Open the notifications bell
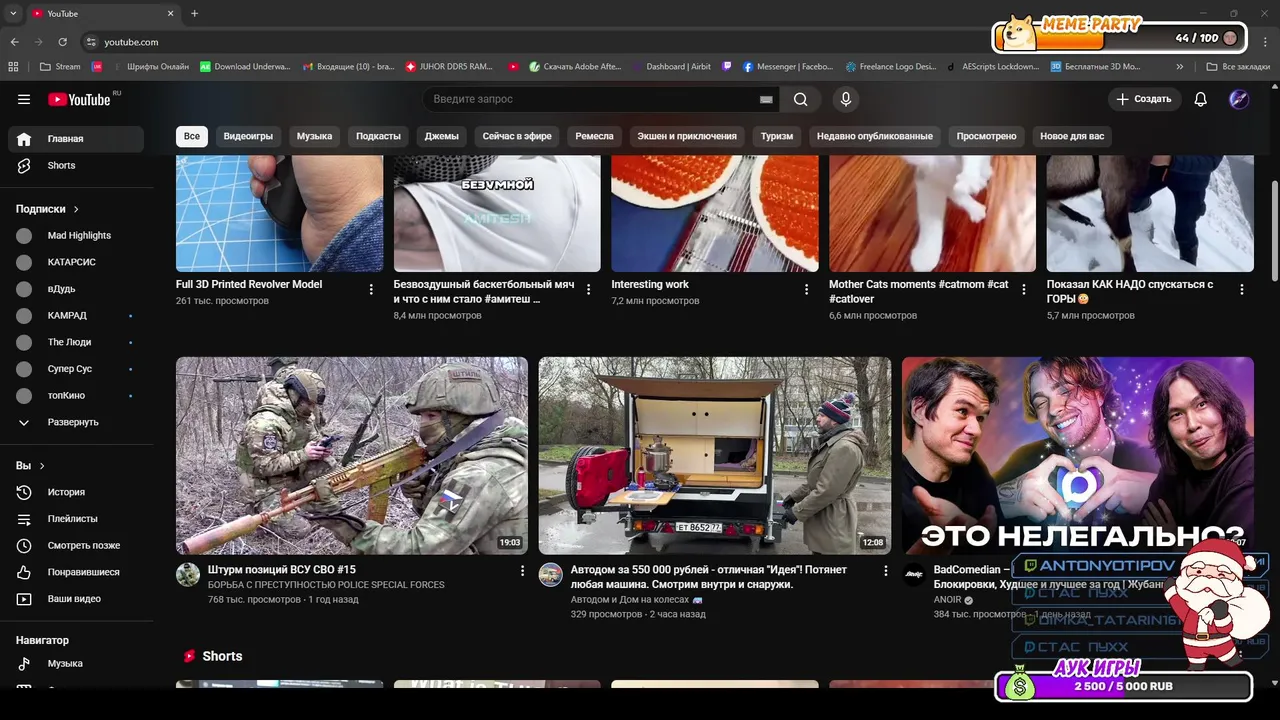 pos(1201,99)
